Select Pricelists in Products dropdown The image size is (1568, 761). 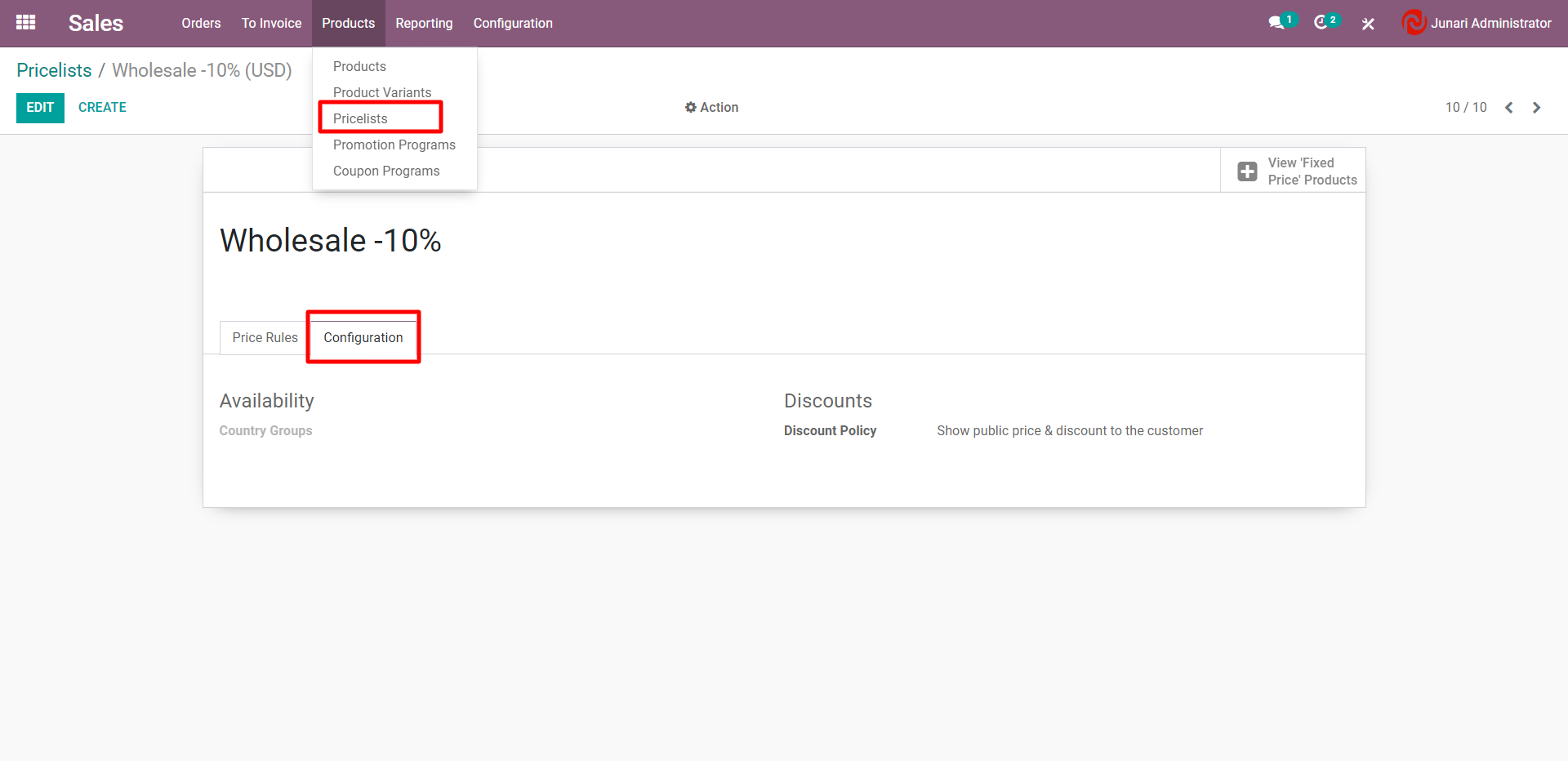[x=360, y=118]
